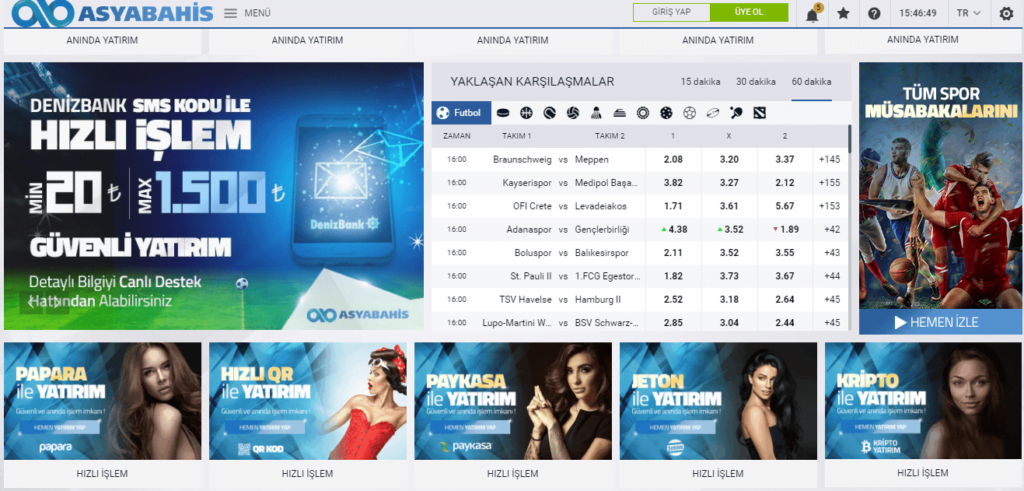Open the TR language dropdown
Screen dimensions: 1024x491
[x=968, y=13]
